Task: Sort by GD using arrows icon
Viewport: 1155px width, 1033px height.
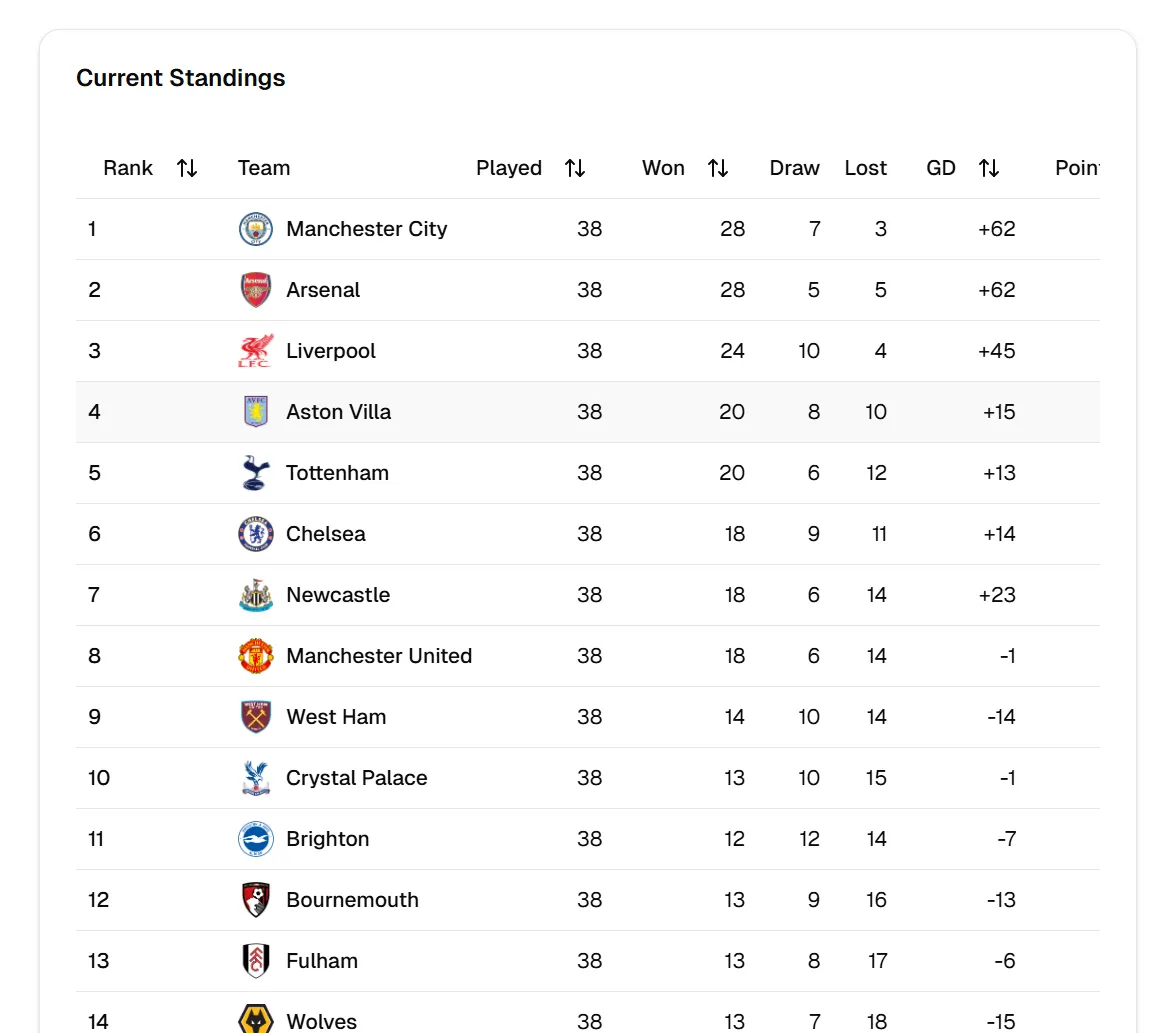Action: (989, 168)
